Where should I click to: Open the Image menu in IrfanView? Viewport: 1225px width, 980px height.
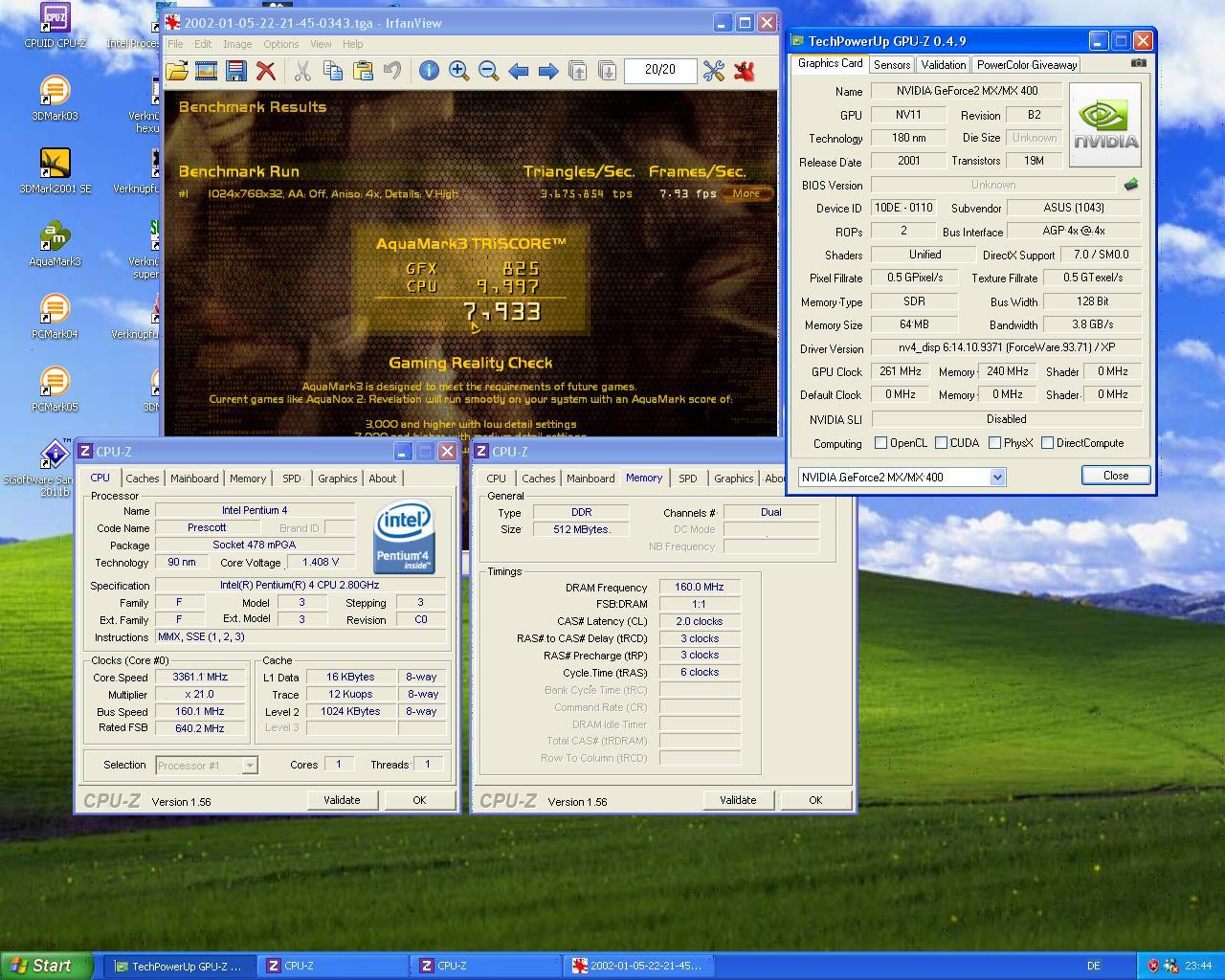click(x=237, y=44)
